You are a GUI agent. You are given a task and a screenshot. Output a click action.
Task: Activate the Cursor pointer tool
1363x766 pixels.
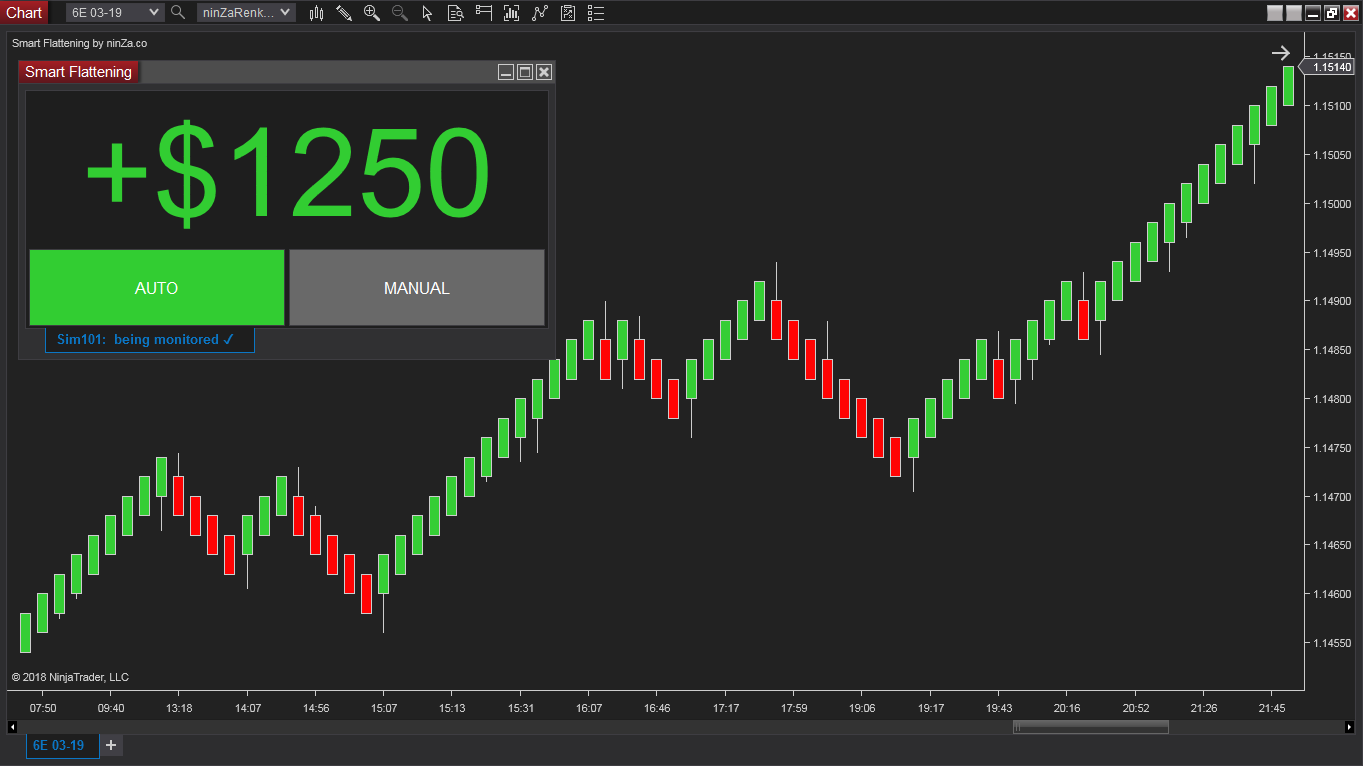click(x=427, y=13)
